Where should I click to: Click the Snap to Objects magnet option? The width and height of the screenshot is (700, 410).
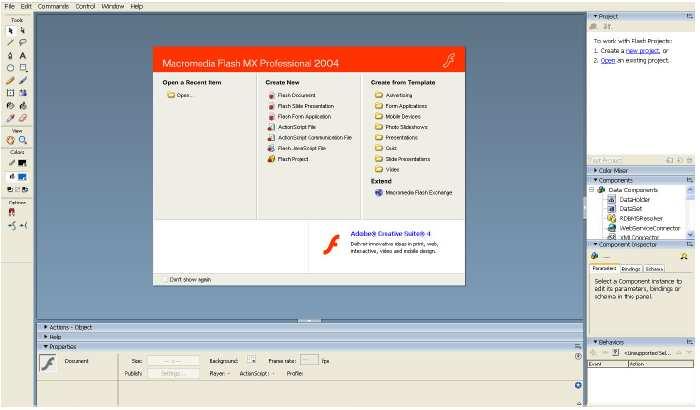[12, 213]
